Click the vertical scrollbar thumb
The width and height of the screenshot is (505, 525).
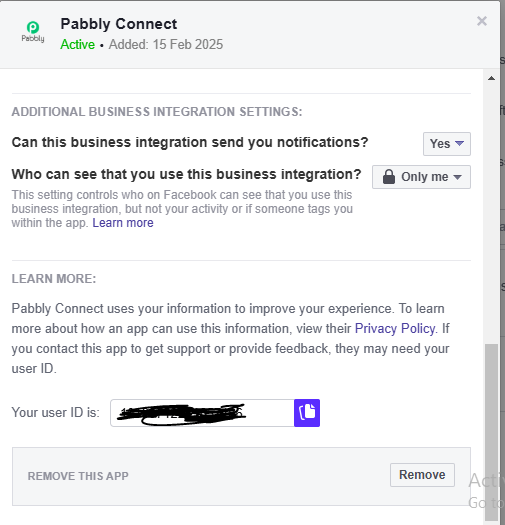(x=491, y=432)
